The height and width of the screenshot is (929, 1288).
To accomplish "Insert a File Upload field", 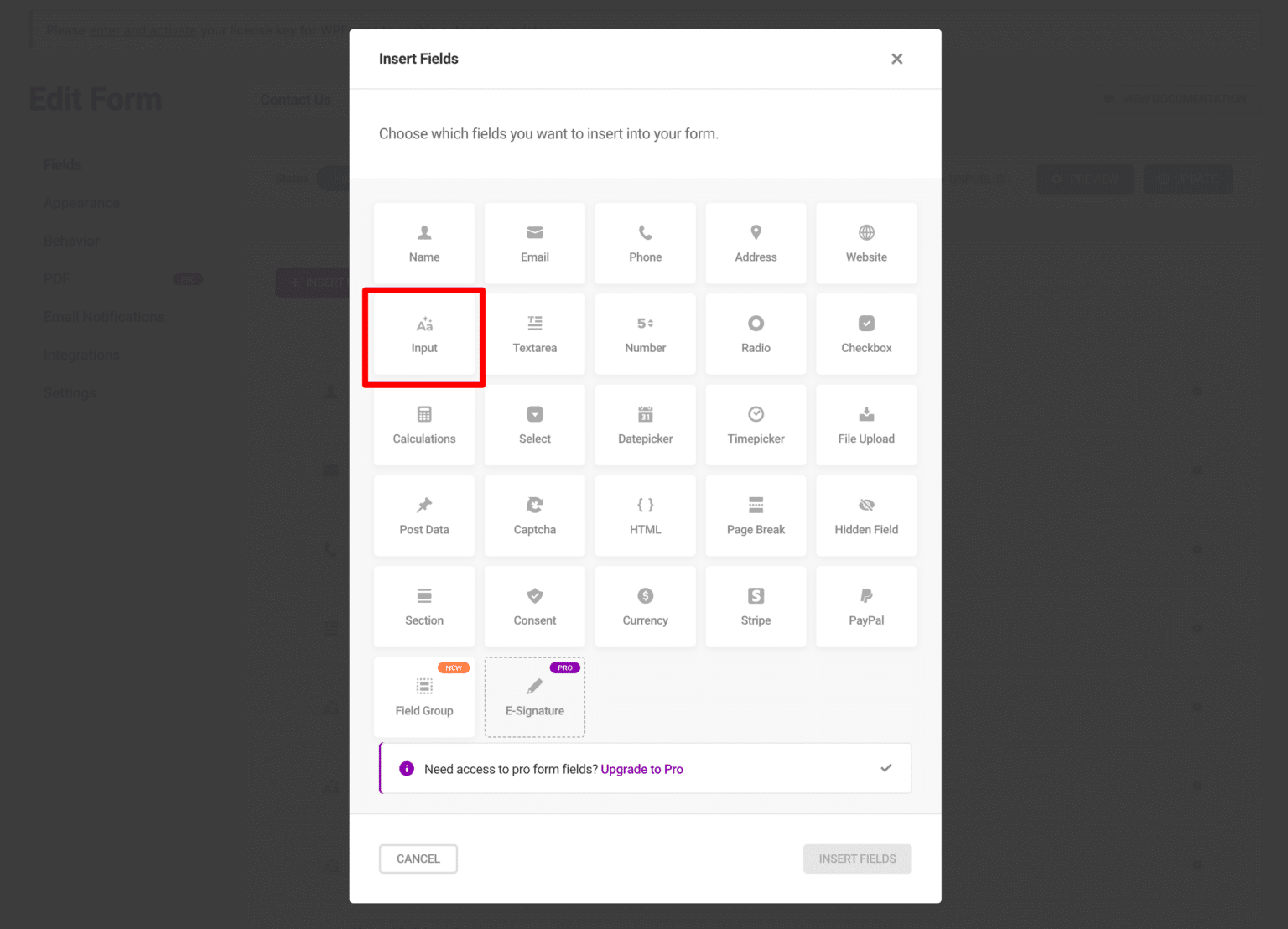I will tap(866, 424).
